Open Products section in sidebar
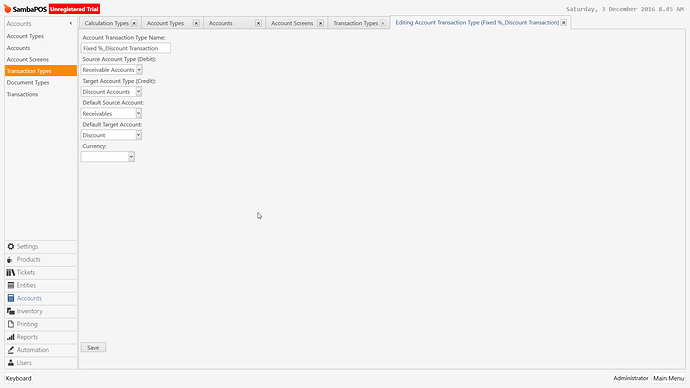This screenshot has width=690, height=388. (x=40, y=260)
